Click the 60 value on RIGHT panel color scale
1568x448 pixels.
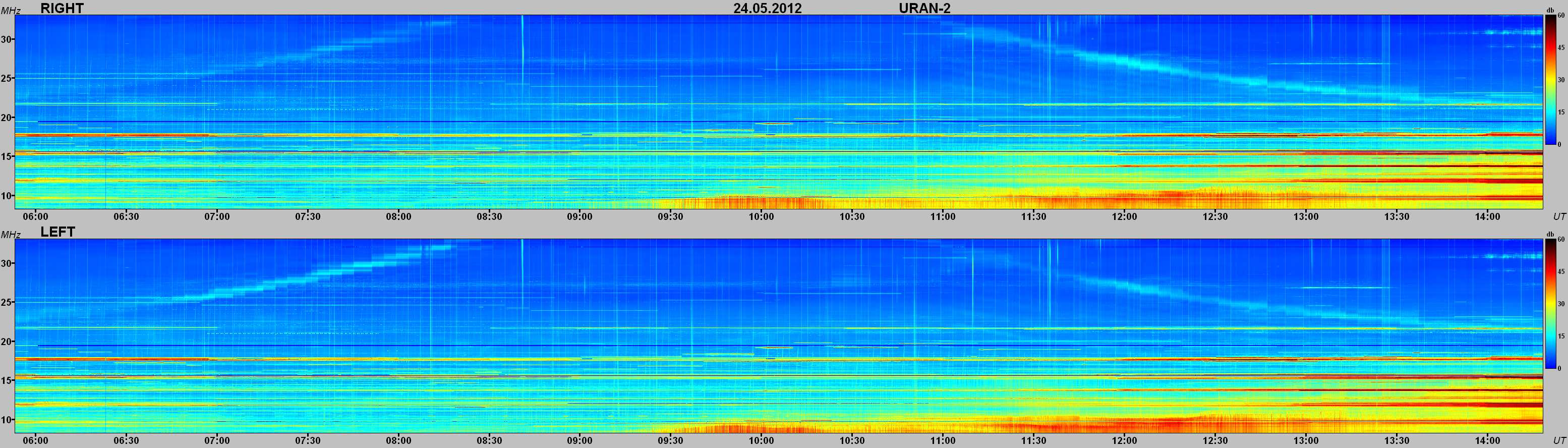pos(1561,16)
